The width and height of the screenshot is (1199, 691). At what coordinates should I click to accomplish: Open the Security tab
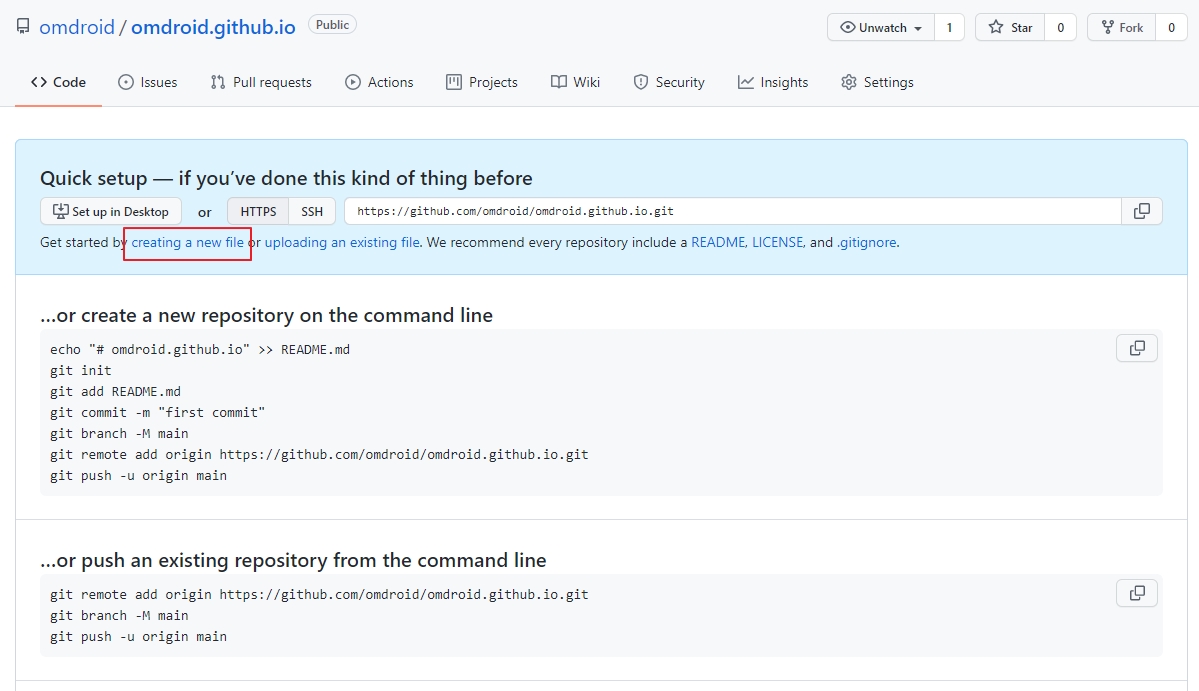[669, 82]
